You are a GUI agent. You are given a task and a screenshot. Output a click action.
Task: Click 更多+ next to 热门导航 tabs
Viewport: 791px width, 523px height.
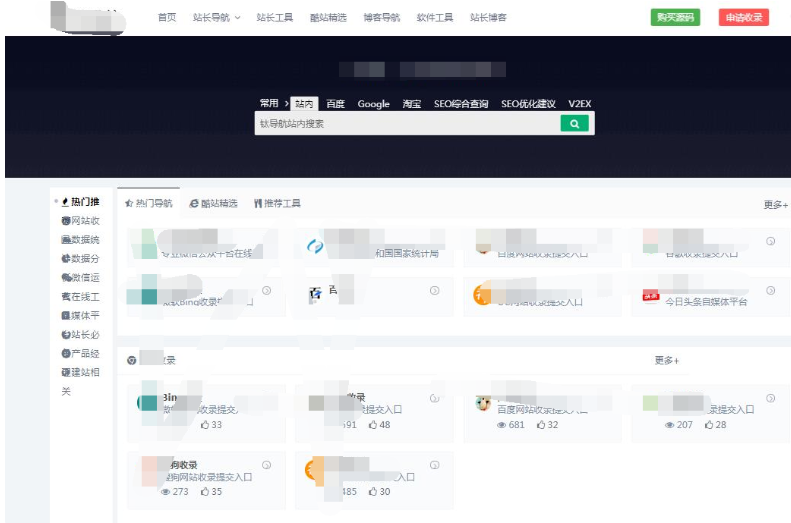coord(775,205)
